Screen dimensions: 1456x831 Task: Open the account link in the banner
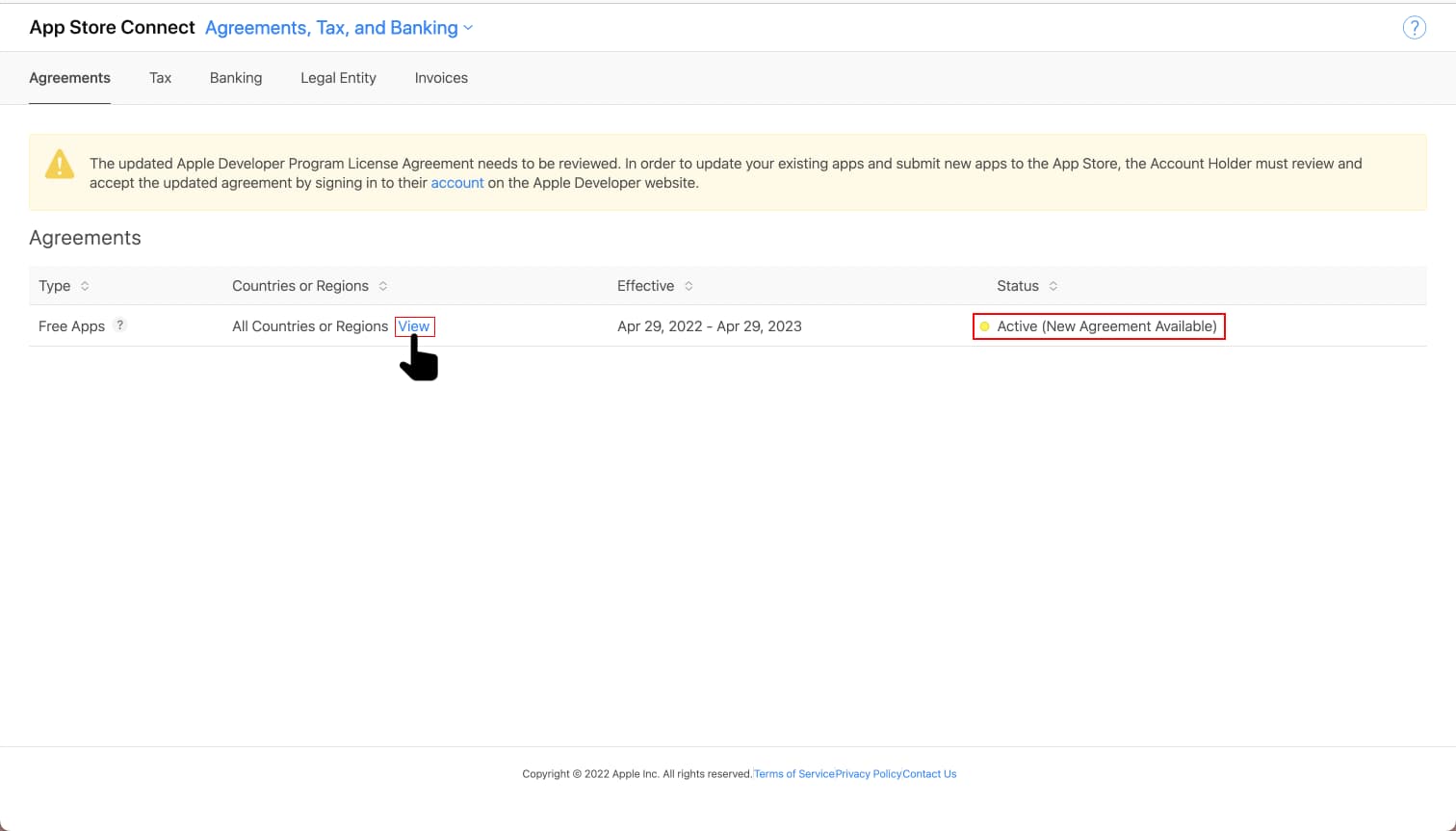pos(457,182)
